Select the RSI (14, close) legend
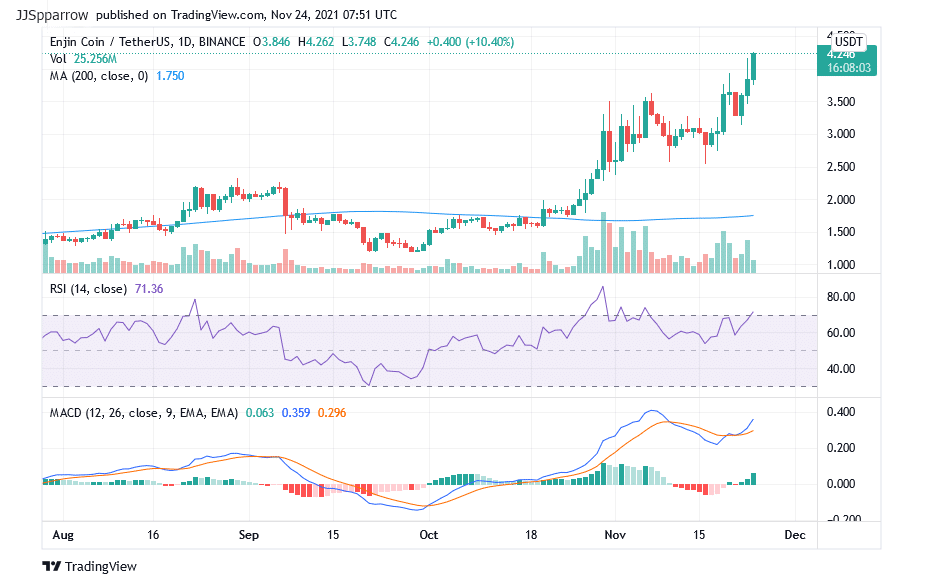This screenshot has width=929, height=584. (88, 289)
